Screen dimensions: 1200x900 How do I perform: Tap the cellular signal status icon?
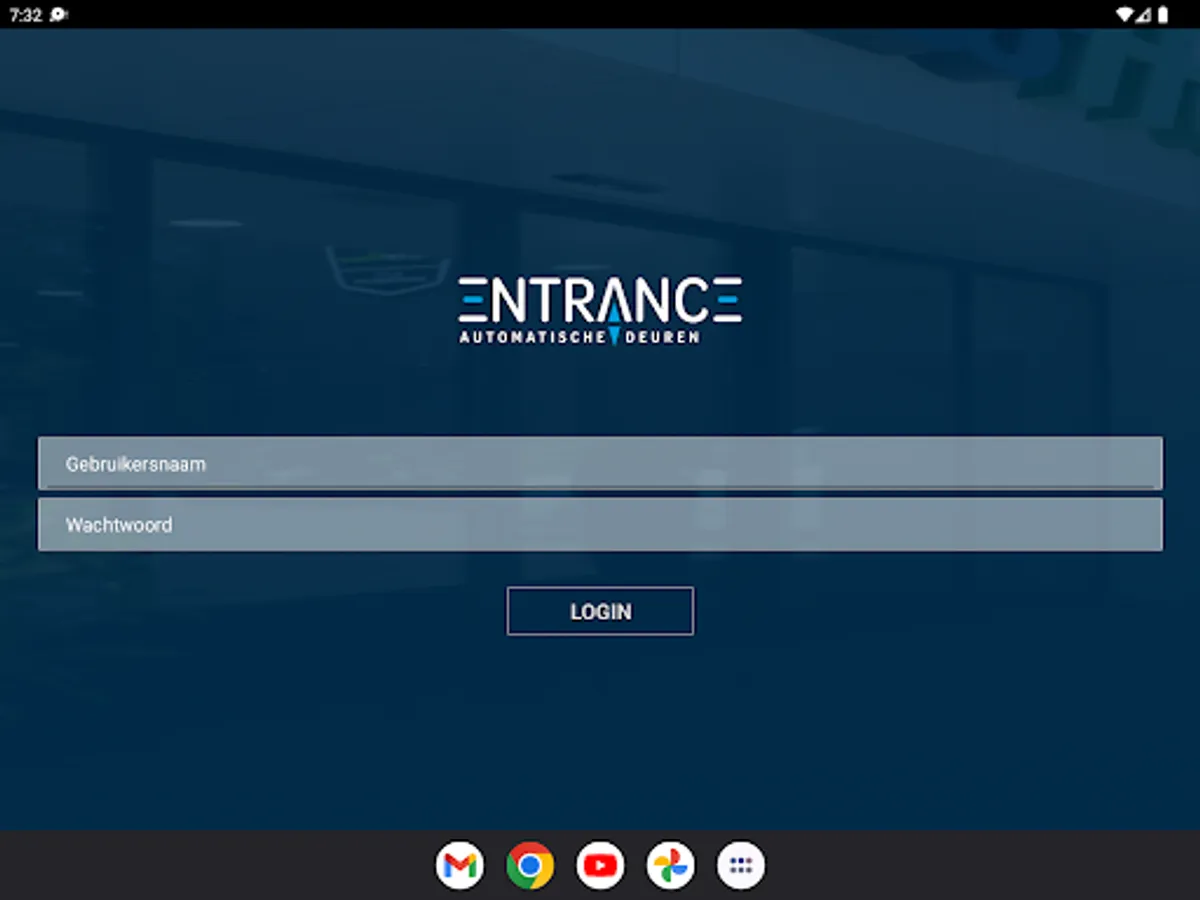click(1144, 15)
